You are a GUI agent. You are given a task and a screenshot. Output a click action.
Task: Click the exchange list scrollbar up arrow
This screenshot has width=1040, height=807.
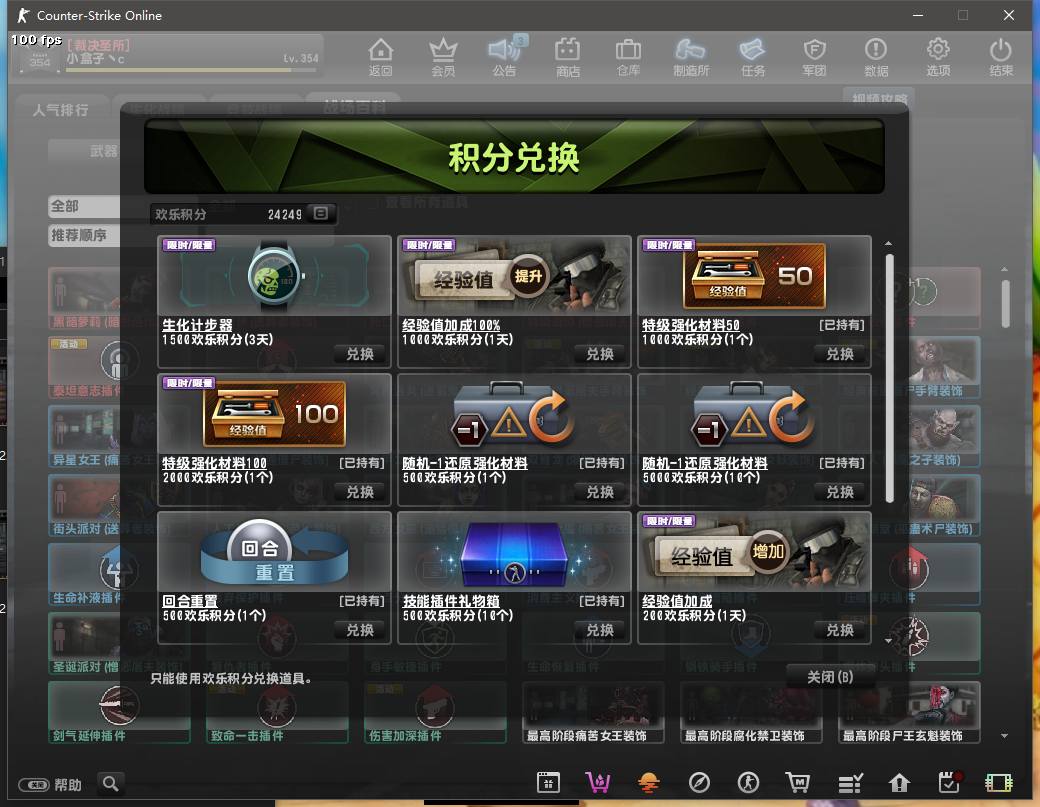[889, 243]
